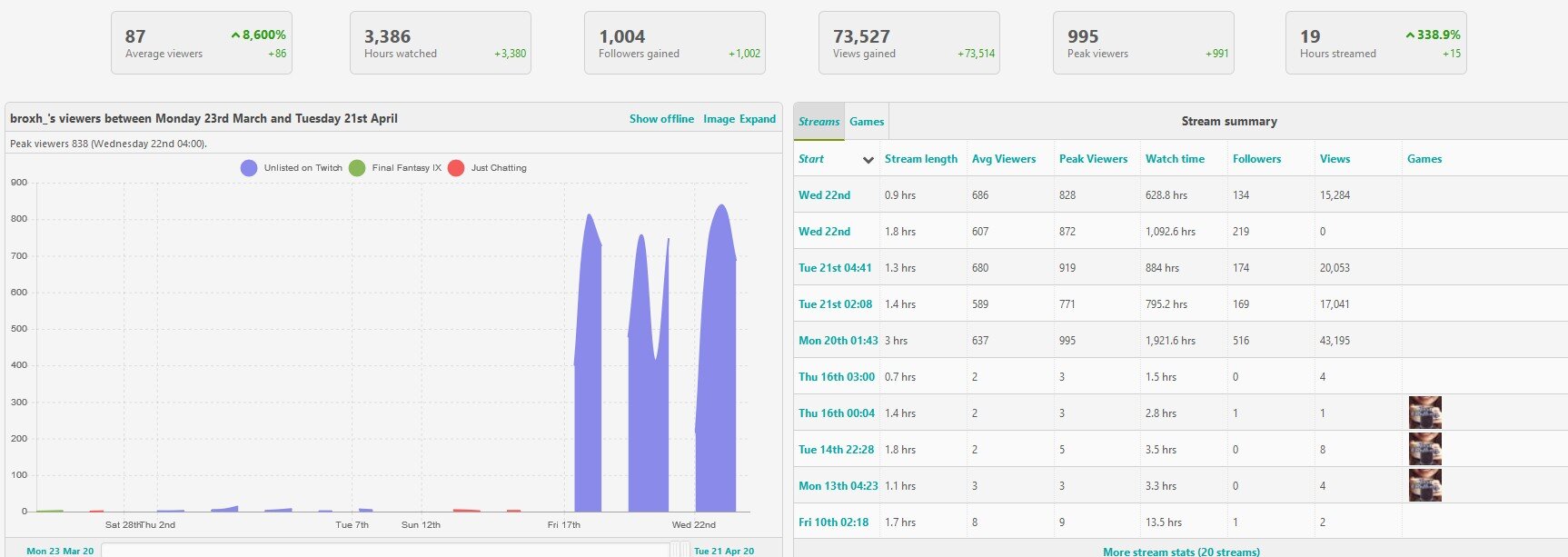
Task: Click game thumbnail for Thu 16th 00:04 stream
Action: (1424, 413)
